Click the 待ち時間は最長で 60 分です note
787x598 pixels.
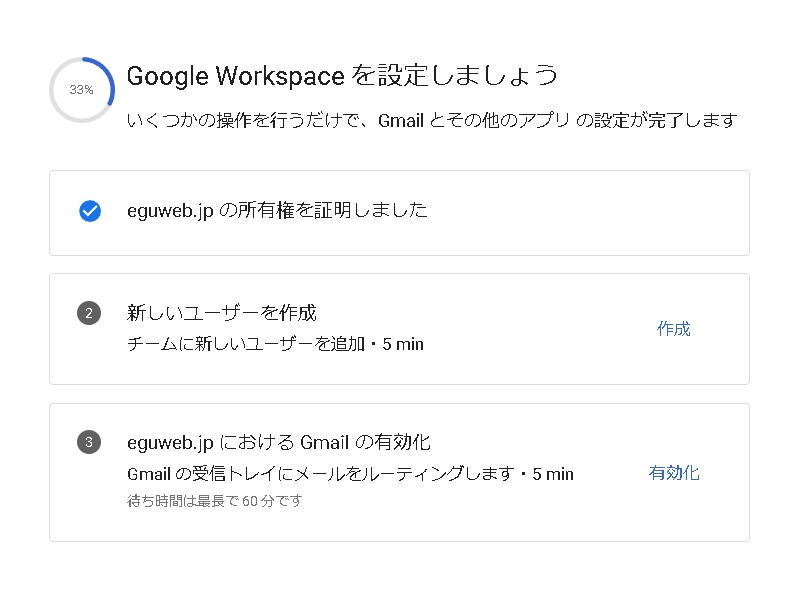click(214, 500)
